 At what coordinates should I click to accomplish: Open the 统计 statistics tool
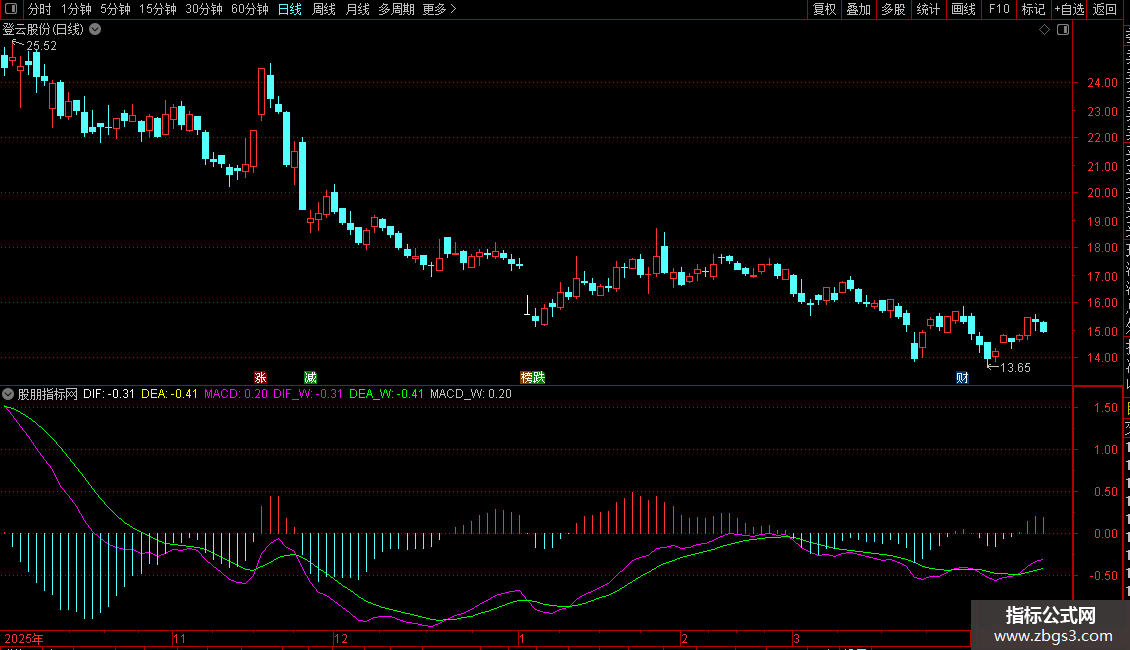(927, 9)
